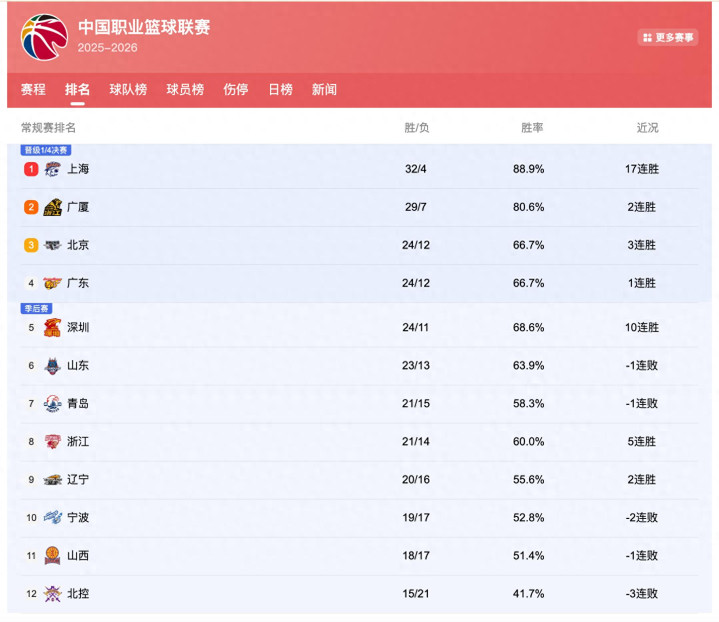Click the 60.0% win rate
This screenshot has width=719, height=622.
[x=528, y=442]
